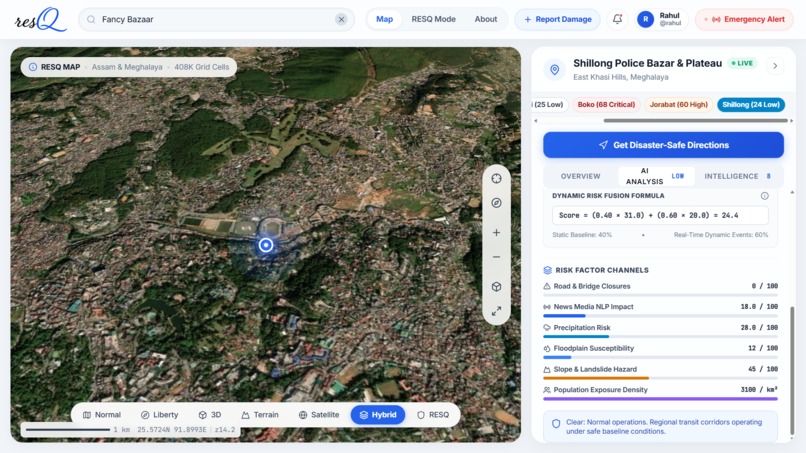Expand map to fullscreen
Screen dimensions: 806x453
pos(496,311)
